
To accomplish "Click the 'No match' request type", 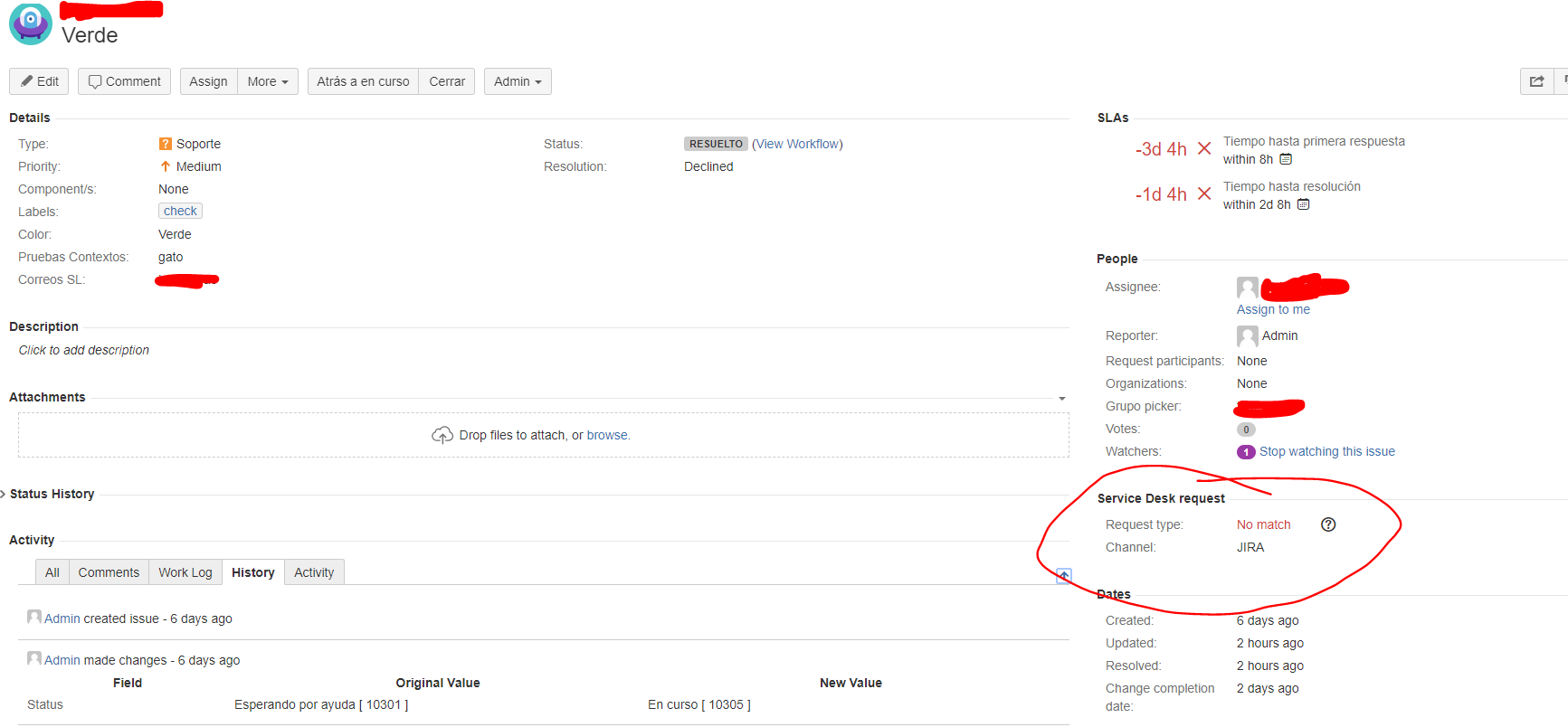I will [1264, 524].
